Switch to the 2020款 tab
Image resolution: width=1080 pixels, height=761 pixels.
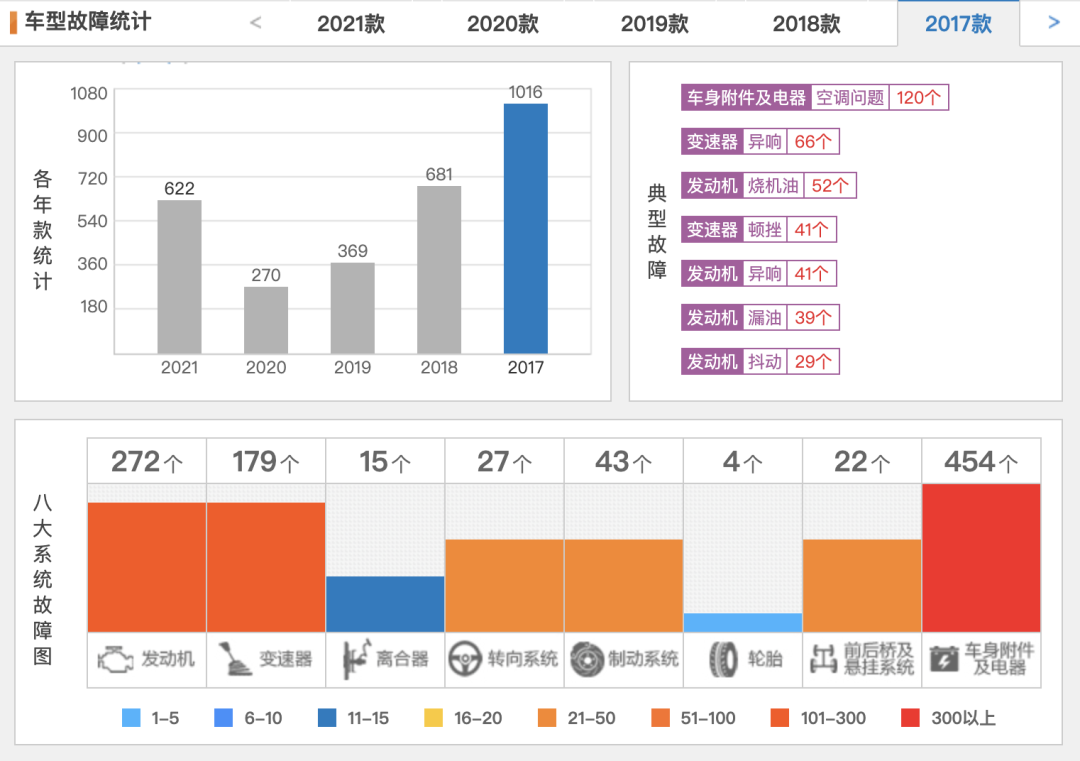coord(502,22)
